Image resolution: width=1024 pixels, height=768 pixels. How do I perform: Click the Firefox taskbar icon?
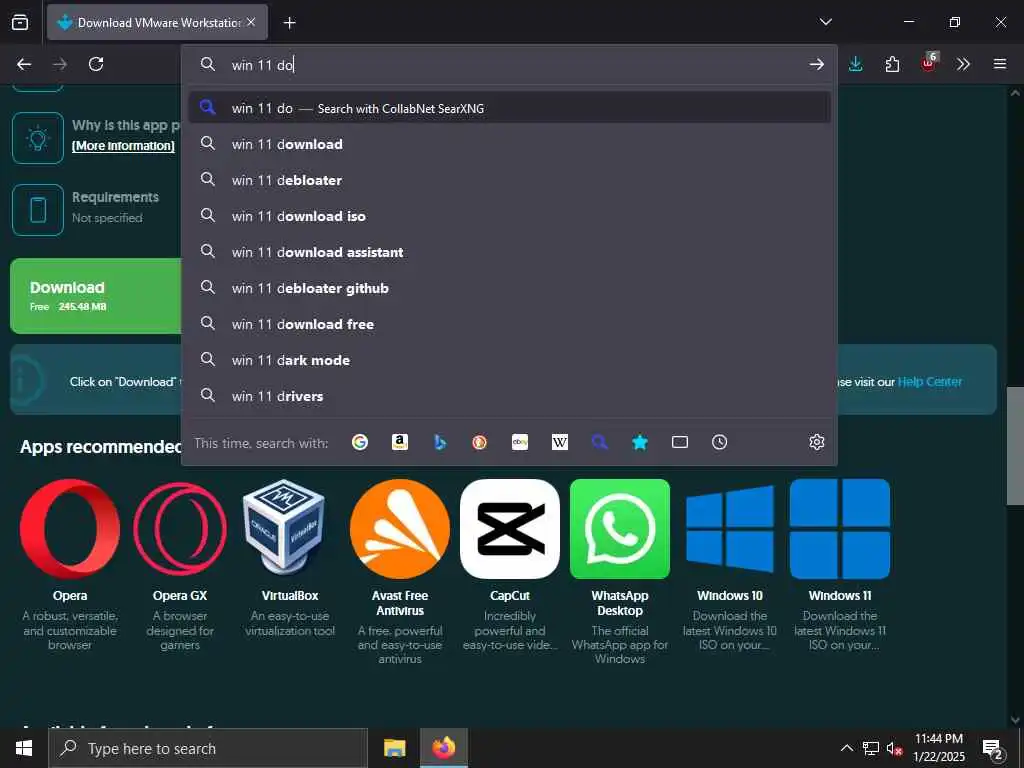443,748
